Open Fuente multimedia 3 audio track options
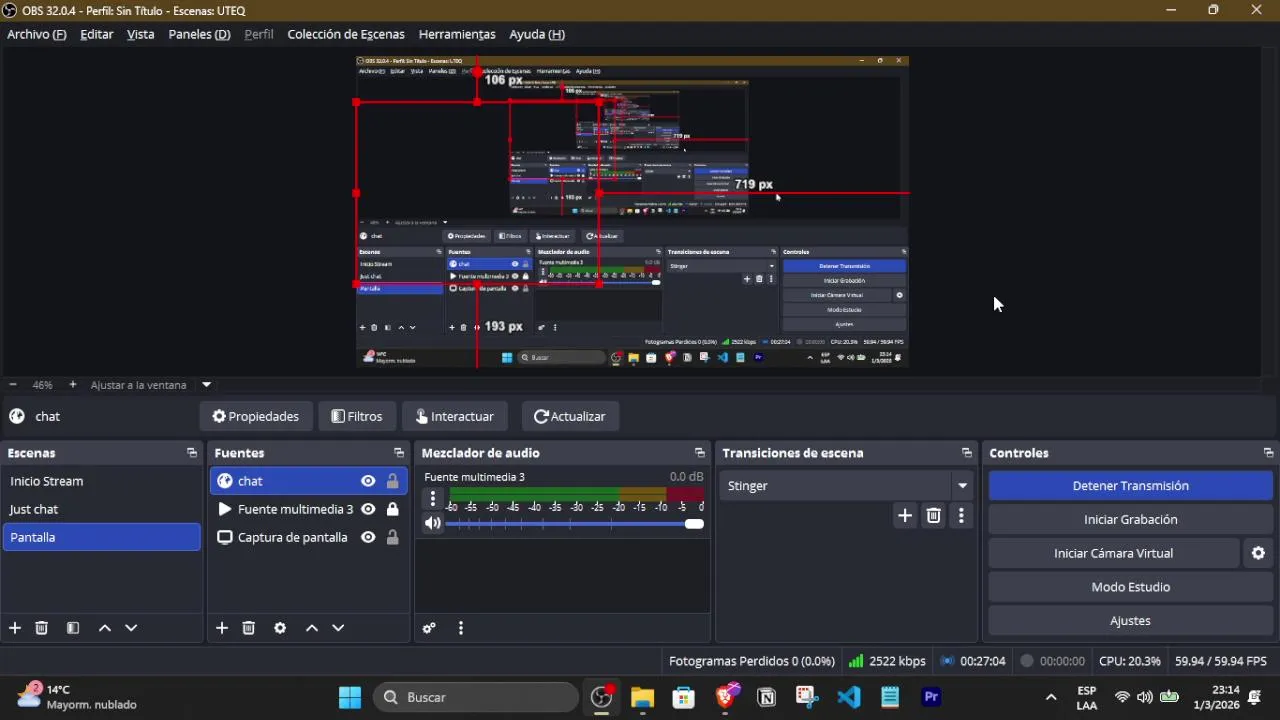This screenshot has width=1280, height=720. click(x=433, y=498)
